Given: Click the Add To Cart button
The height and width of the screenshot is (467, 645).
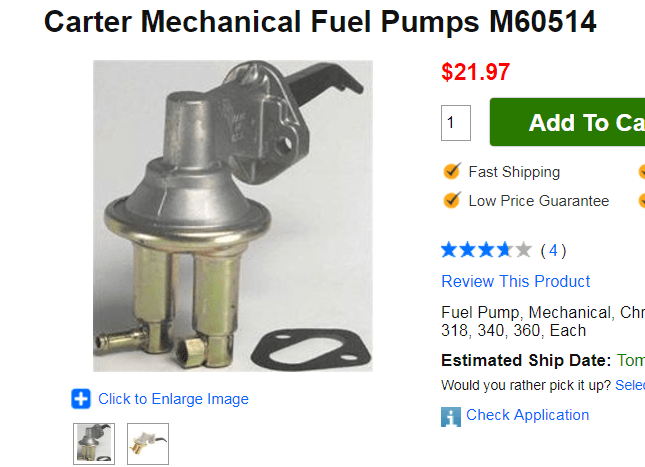Looking at the screenshot, I should [567, 122].
